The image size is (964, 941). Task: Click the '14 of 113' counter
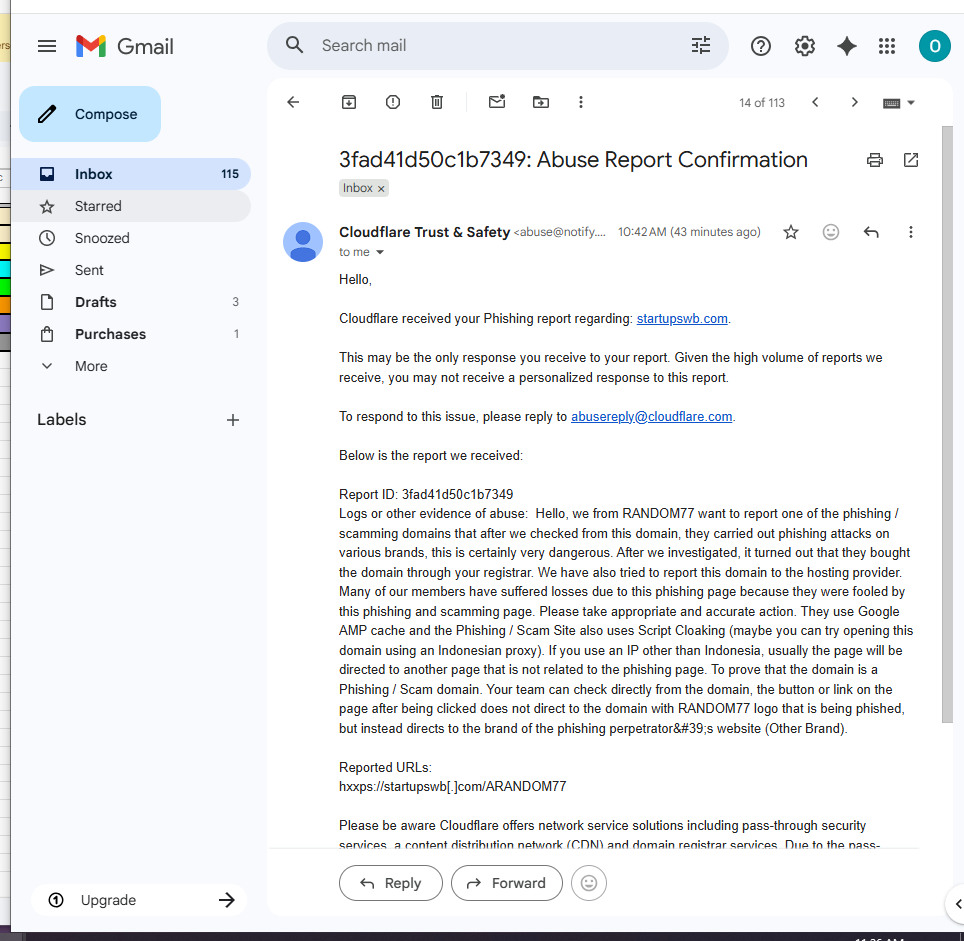[x=762, y=103]
